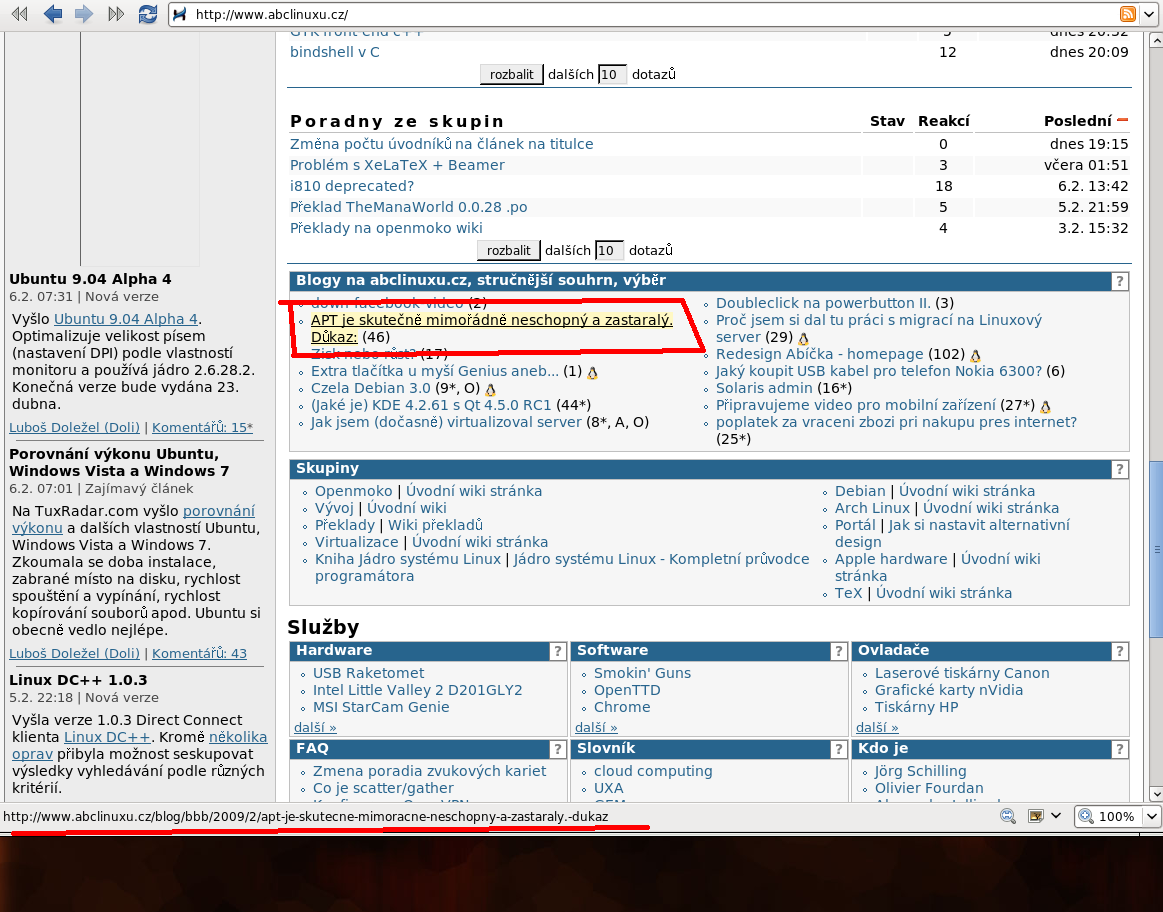Open the 100% zoom level dropdown
The width and height of the screenshot is (1163, 912).
coord(1151,816)
